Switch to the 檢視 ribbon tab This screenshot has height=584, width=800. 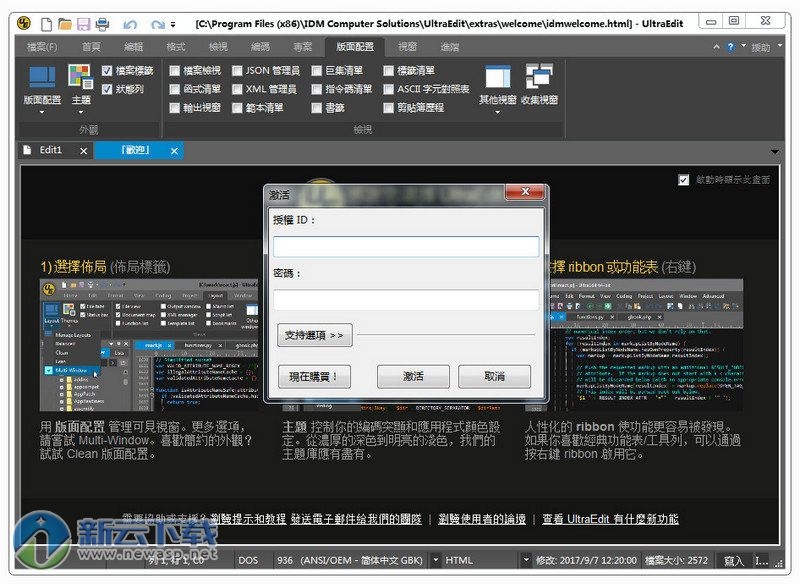coord(218,47)
